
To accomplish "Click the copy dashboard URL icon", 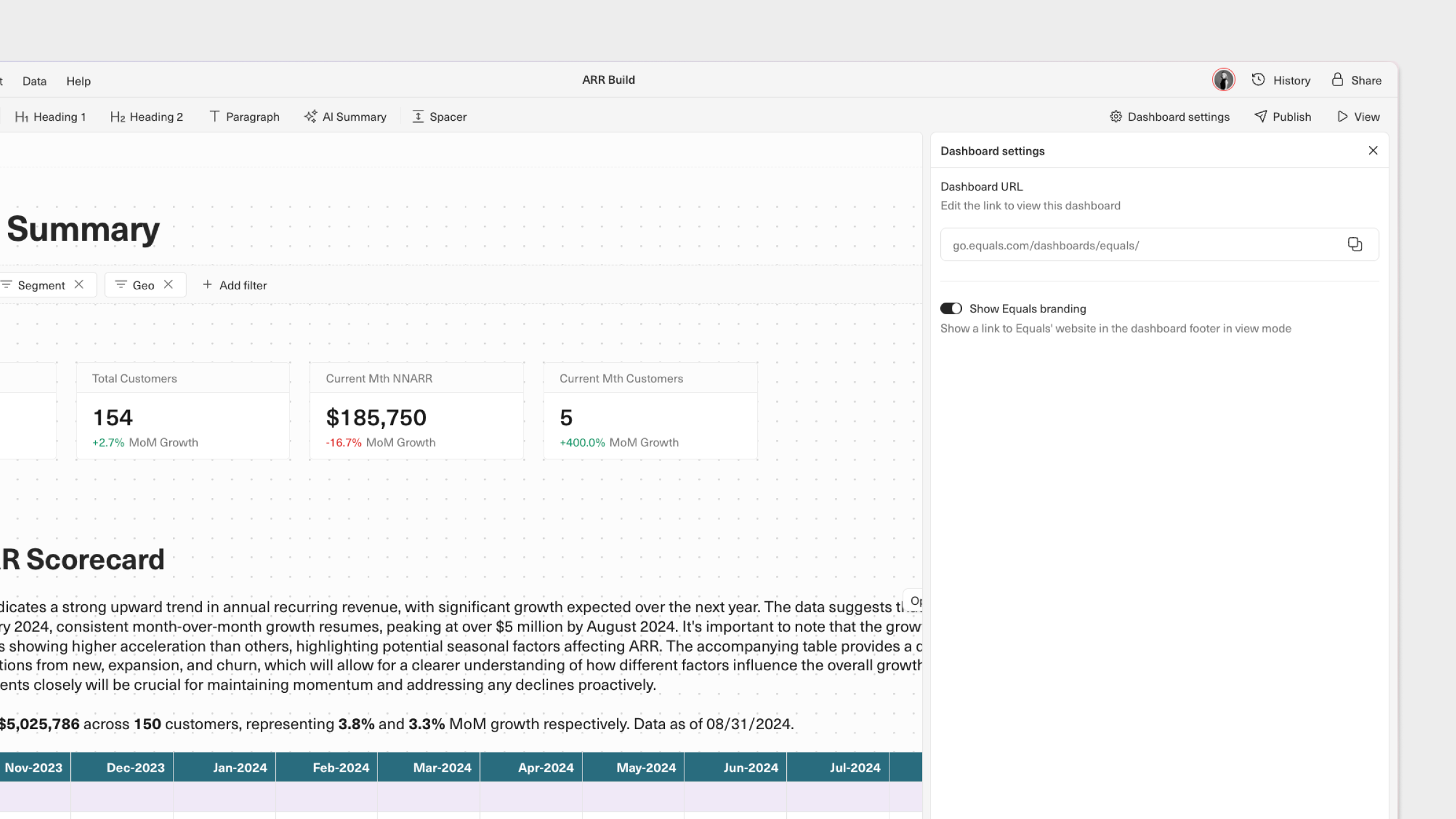I will tap(1355, 244).
